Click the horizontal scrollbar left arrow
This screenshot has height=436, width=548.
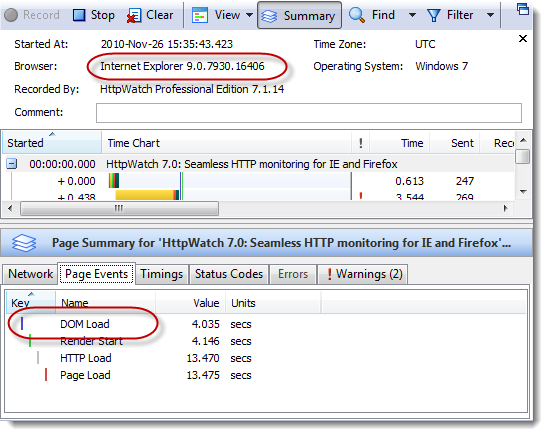pos(10,209)
